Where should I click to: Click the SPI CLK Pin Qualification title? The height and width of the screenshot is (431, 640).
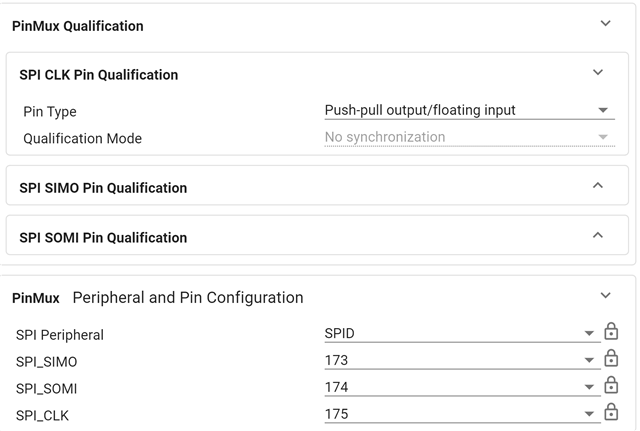pyautogui.click(x=98, y=74)
